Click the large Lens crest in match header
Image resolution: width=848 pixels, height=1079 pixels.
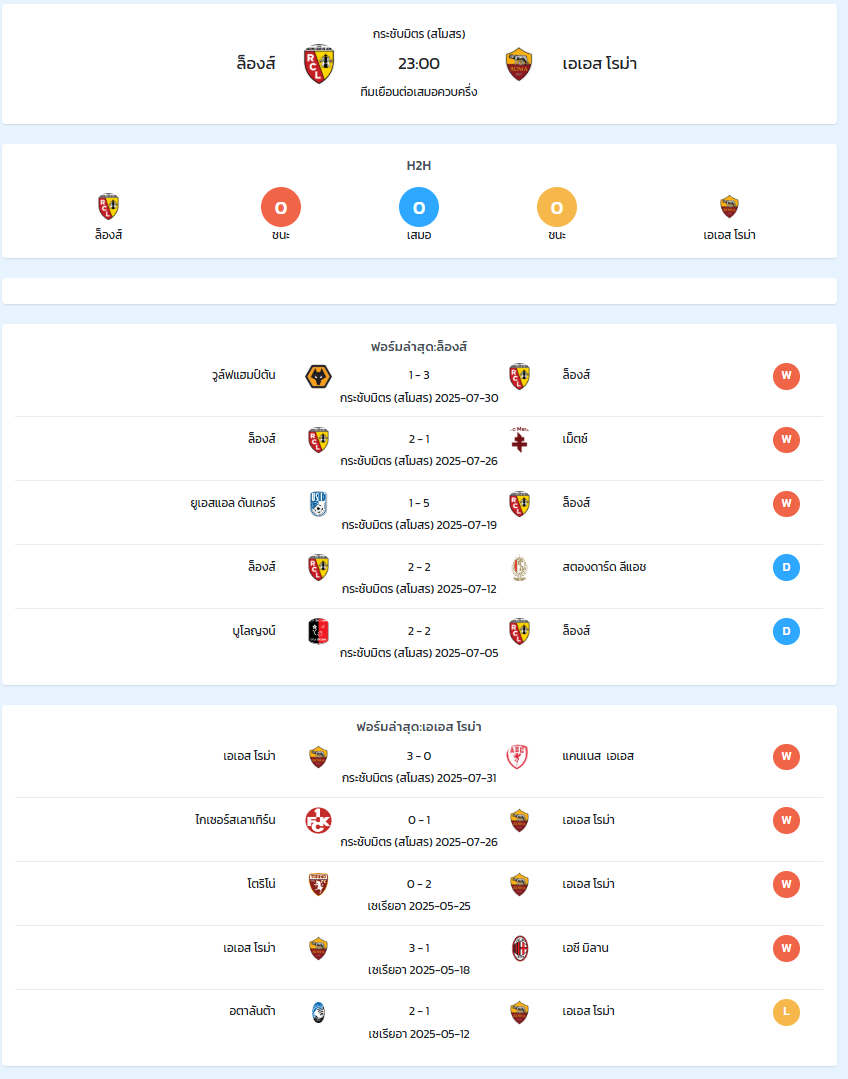click(319, 64)
